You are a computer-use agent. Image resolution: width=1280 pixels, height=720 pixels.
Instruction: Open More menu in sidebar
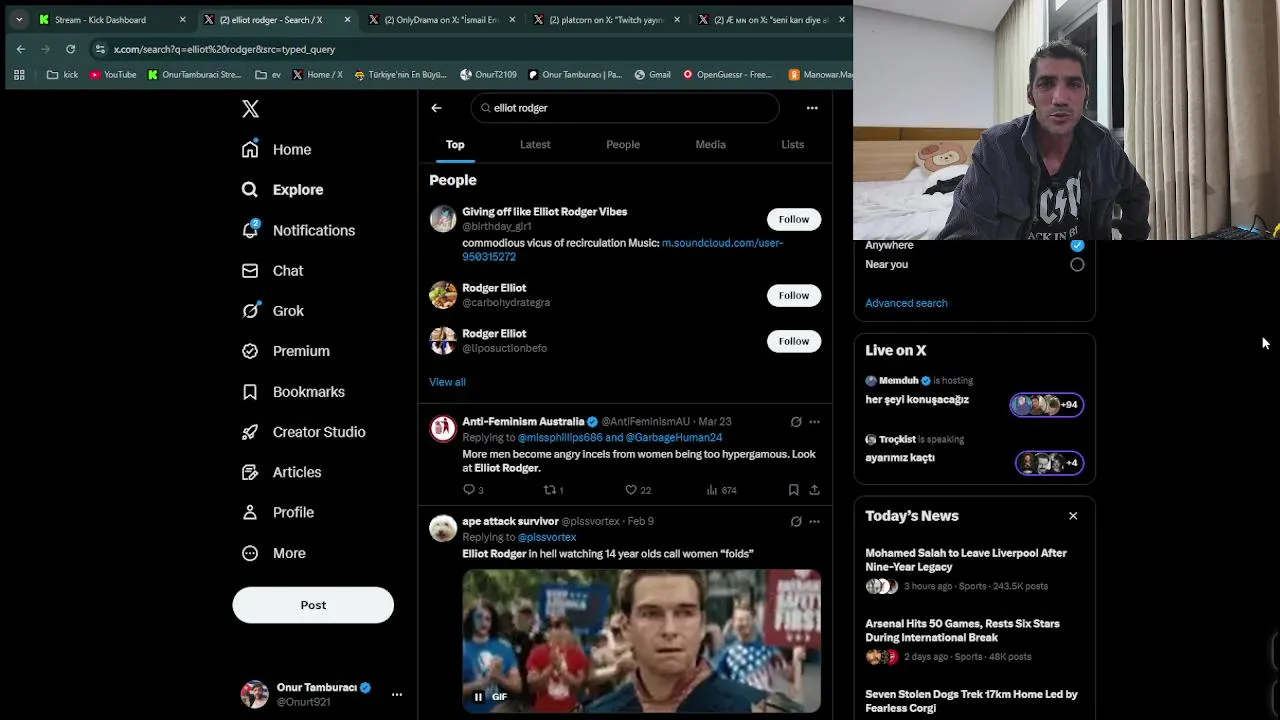[x=274, y=553]
